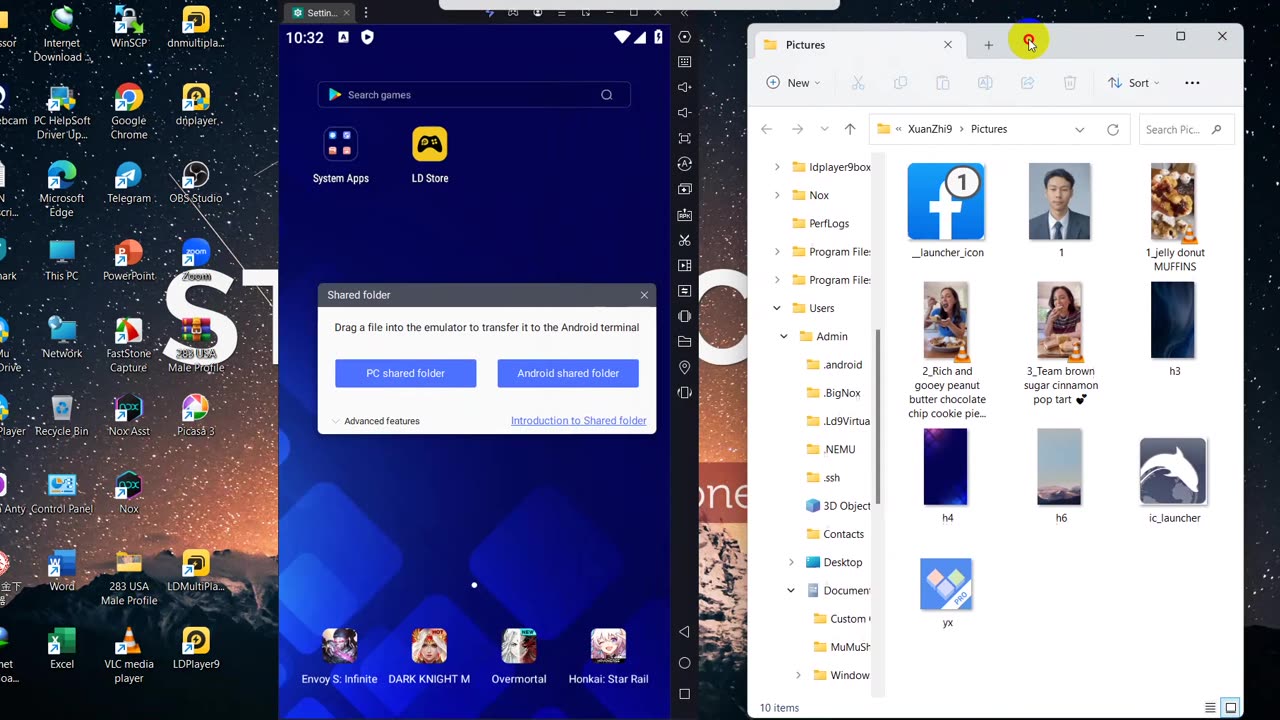Open address bar history dropdown arrow

(x=1079, y=129)
